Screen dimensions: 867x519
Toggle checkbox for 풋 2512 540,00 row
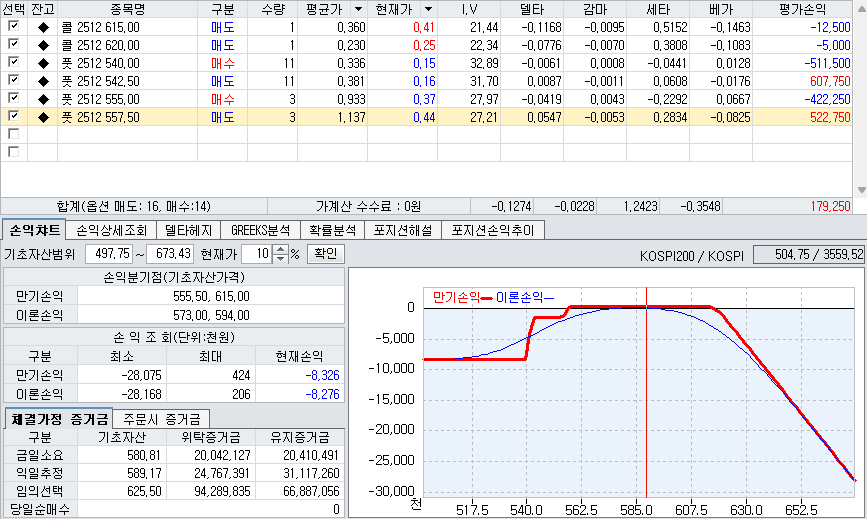[14, 62]
